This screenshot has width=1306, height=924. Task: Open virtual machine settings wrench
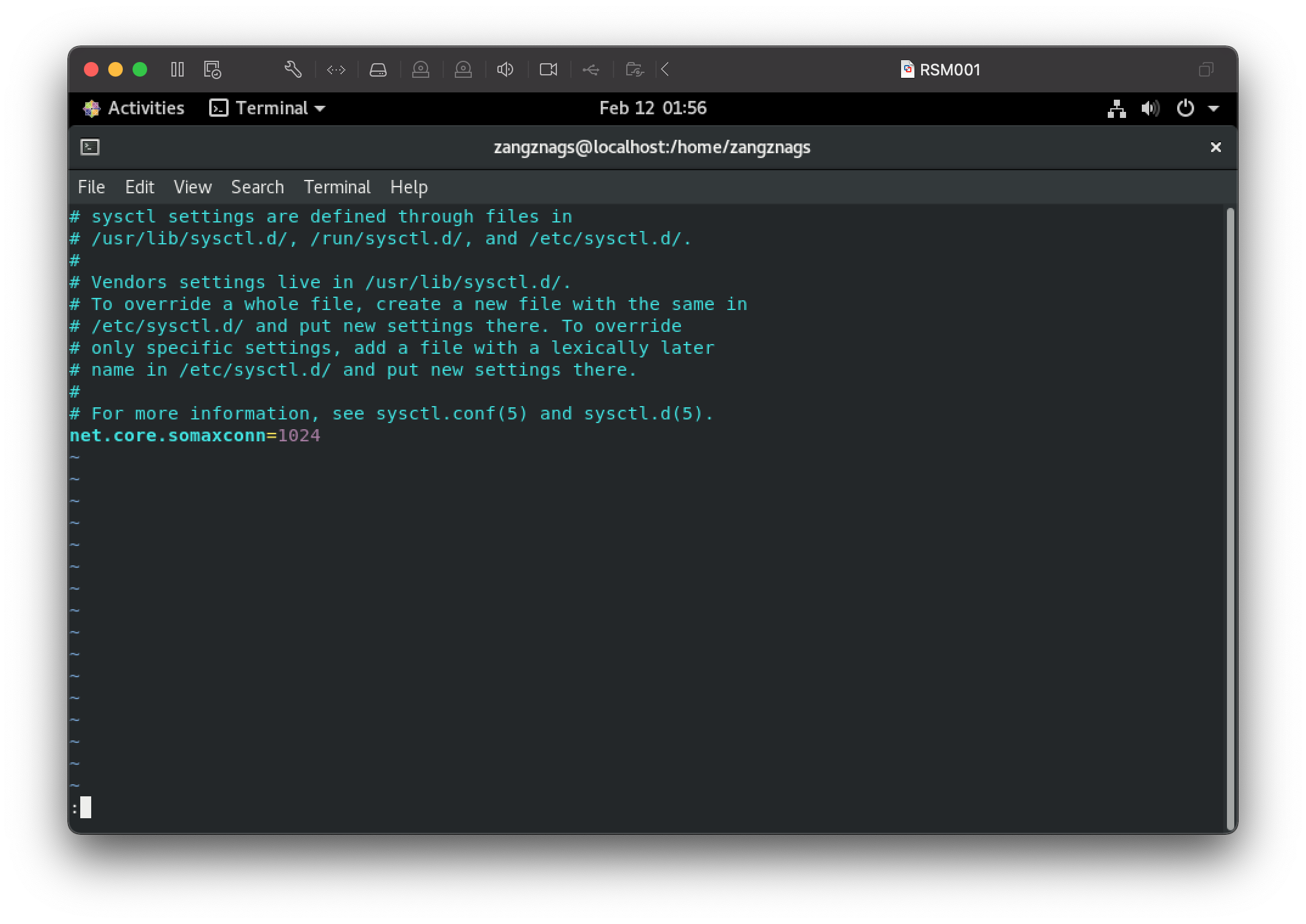[293, 69]
